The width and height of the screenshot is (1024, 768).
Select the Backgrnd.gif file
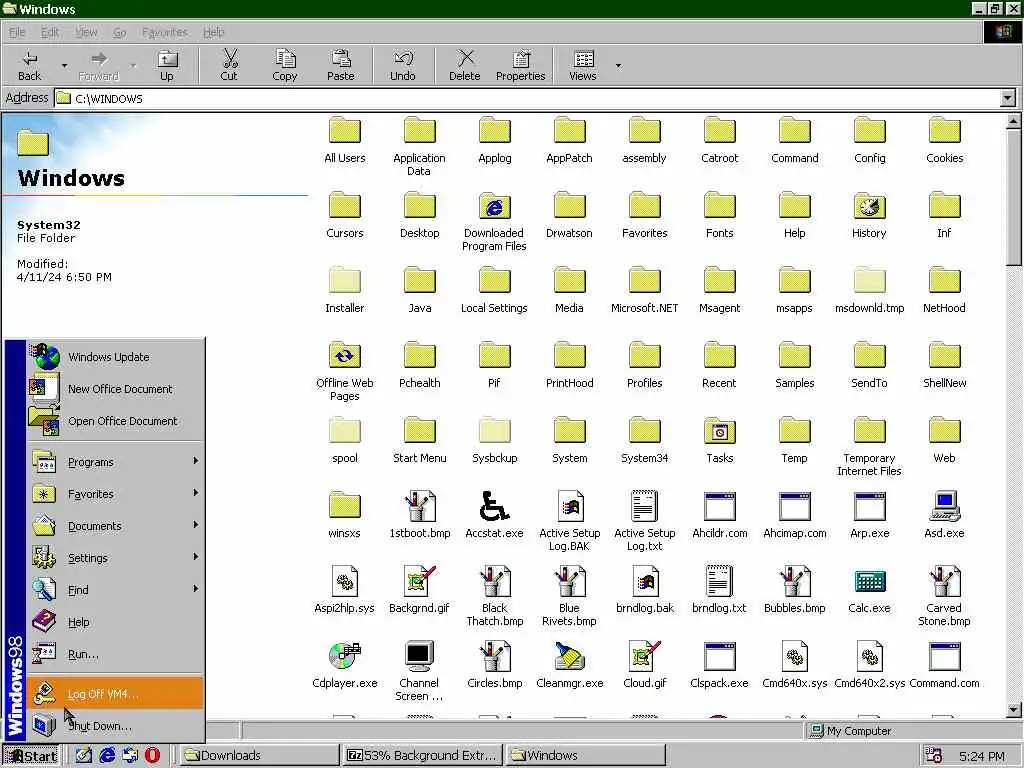(419, 590)
